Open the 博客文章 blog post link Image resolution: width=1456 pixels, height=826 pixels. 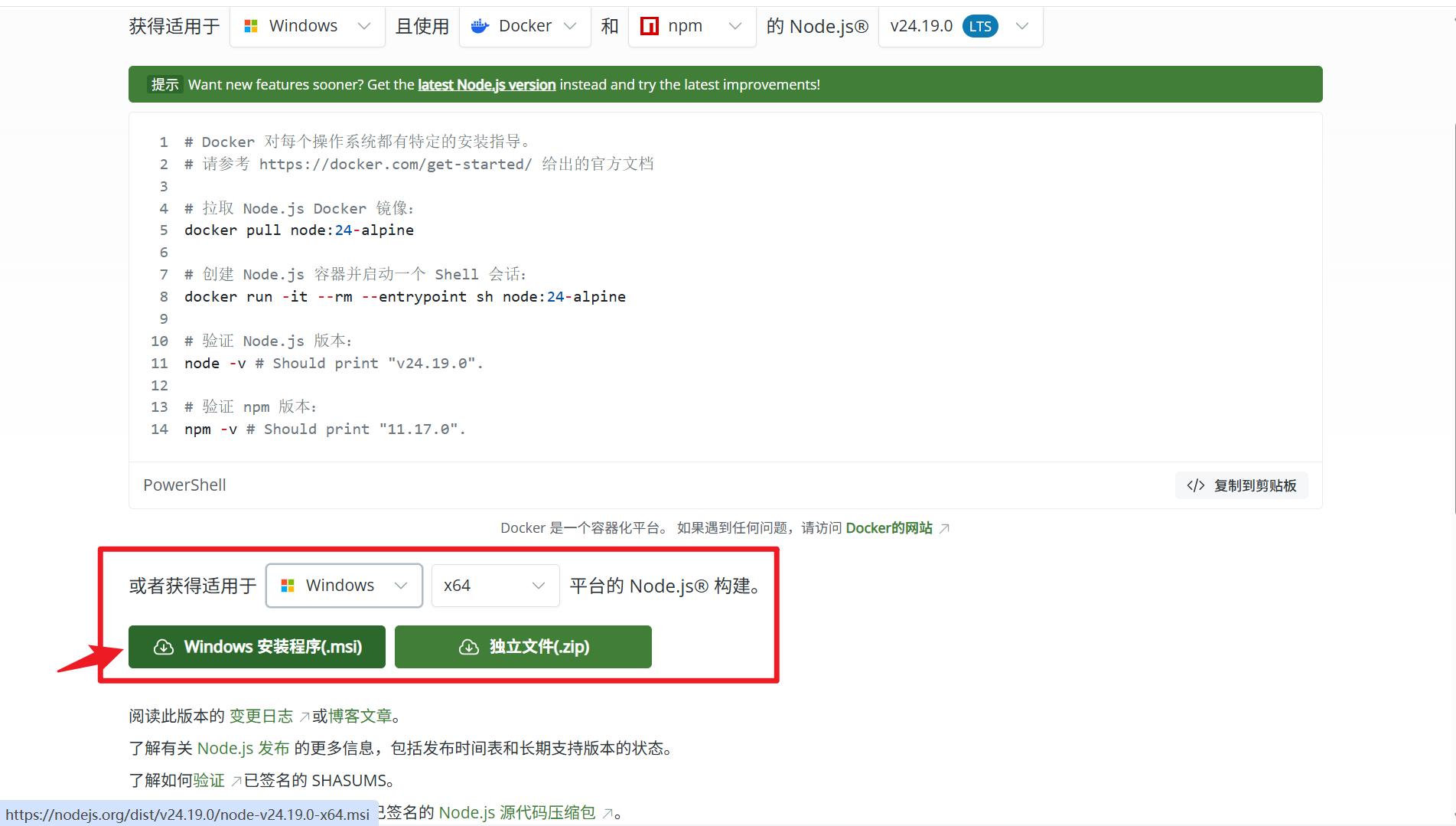coord(360,717)
